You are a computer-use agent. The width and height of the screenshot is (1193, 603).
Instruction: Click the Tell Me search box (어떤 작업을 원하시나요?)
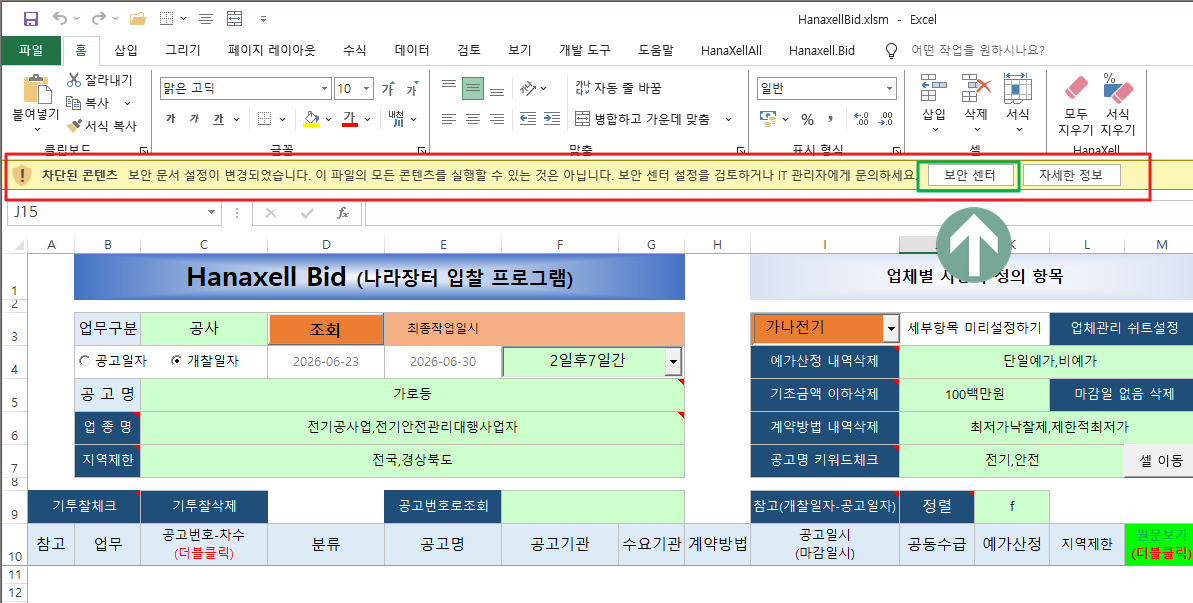(x=978, y=50)
